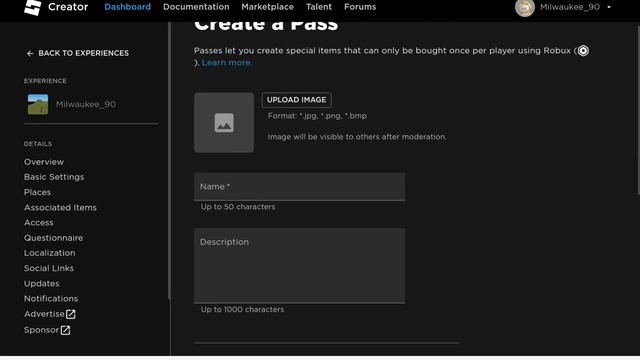640x360 pixels.
Task: Go back via BACK TO EXPERIENCES link
Action: tap(83, 53)
